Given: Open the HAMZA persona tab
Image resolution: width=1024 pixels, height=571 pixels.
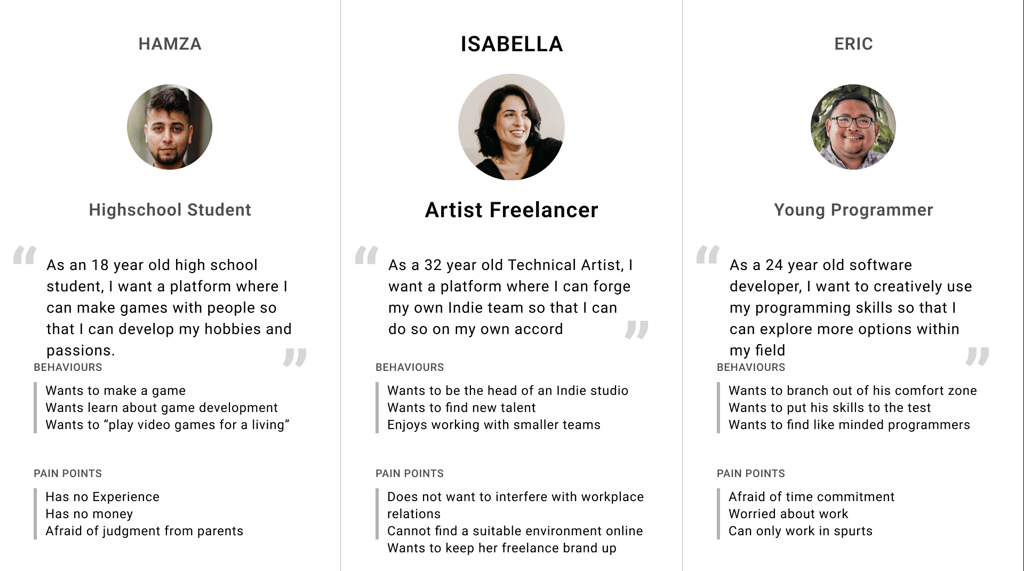Looking at the screenshot, I should pos(170,44).
